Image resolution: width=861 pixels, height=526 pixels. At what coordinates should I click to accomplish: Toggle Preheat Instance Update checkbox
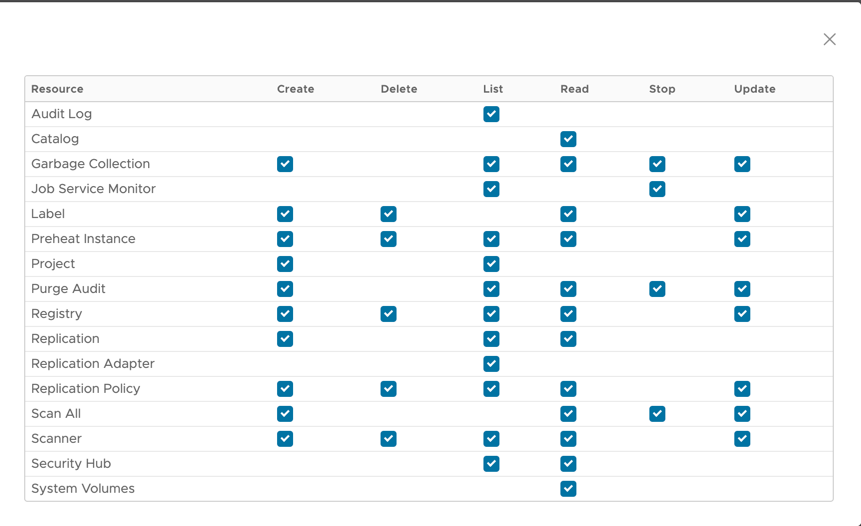742,239
